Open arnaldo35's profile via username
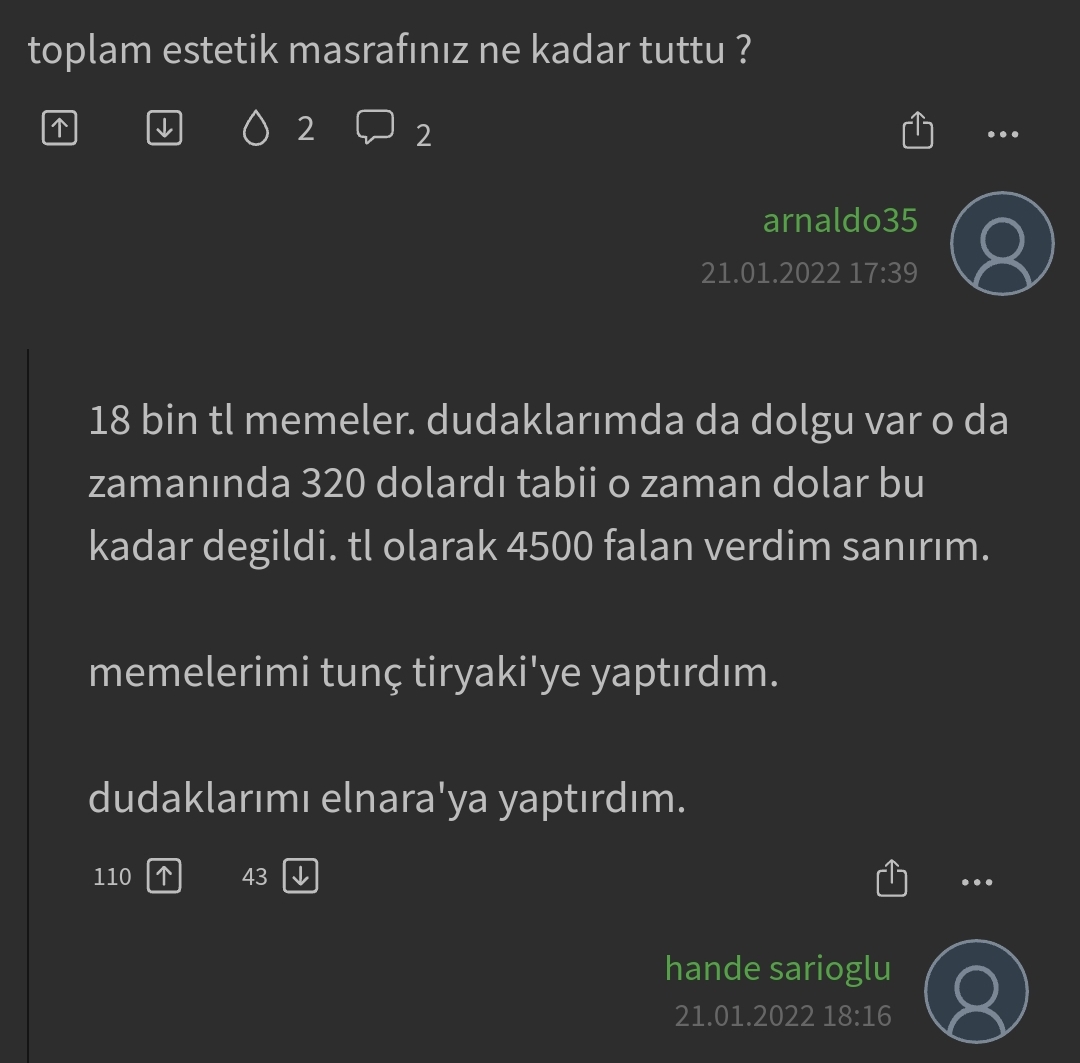 pos(839,220)
